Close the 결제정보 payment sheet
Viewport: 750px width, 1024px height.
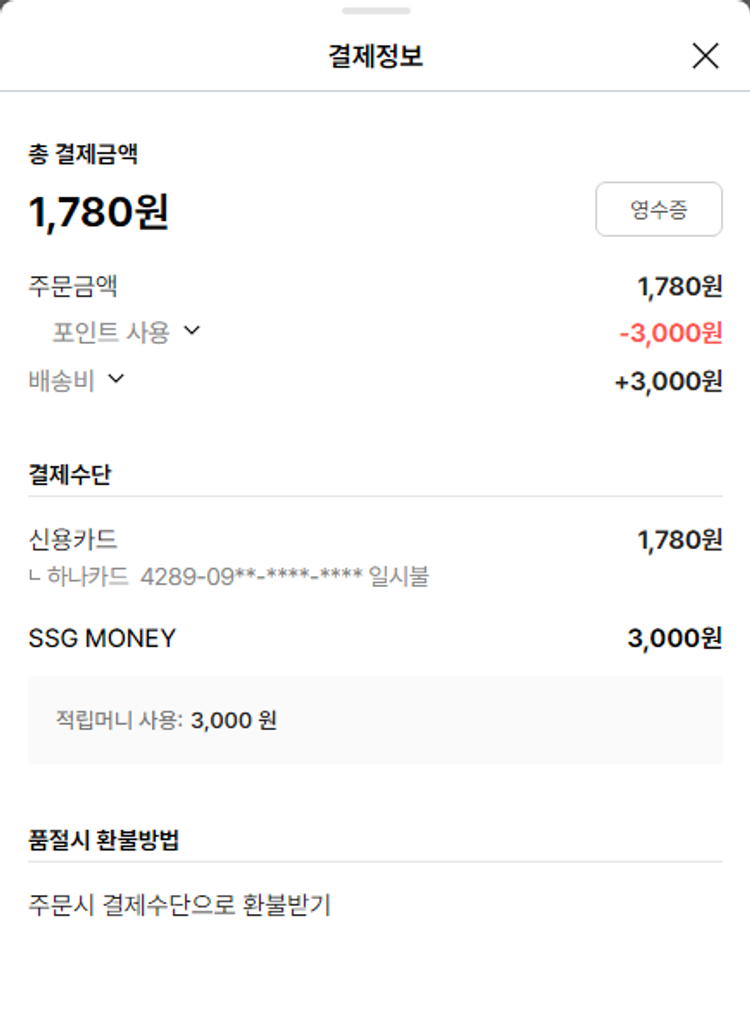[705, 56]
